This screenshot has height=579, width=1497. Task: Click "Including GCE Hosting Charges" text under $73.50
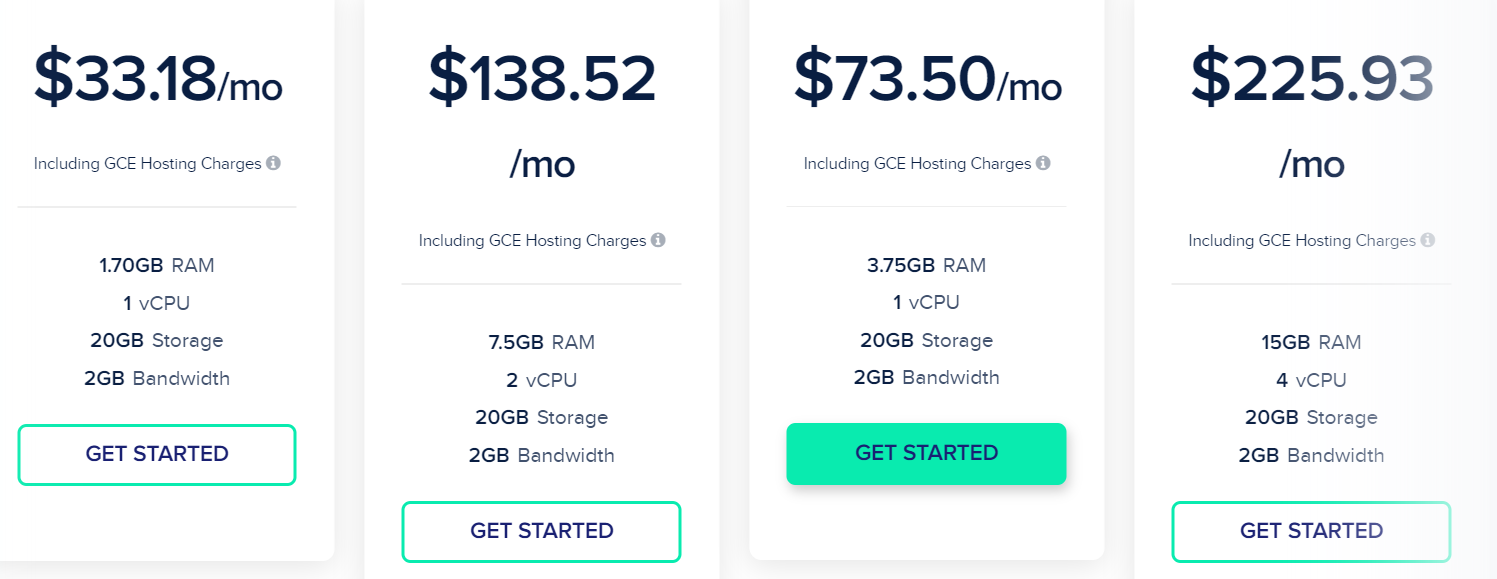(x=917, y=163)
